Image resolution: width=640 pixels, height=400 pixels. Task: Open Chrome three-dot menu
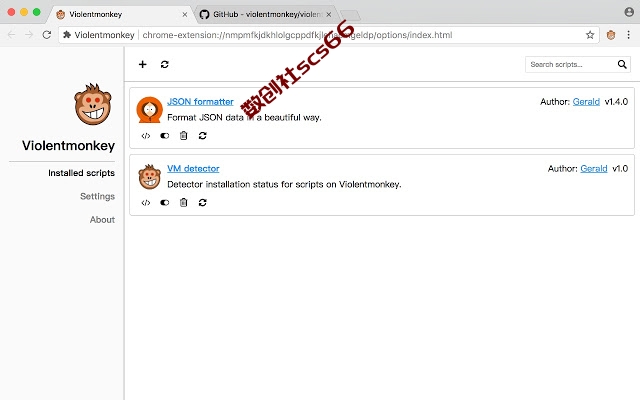pyautogui.click(x=629, y=35)
